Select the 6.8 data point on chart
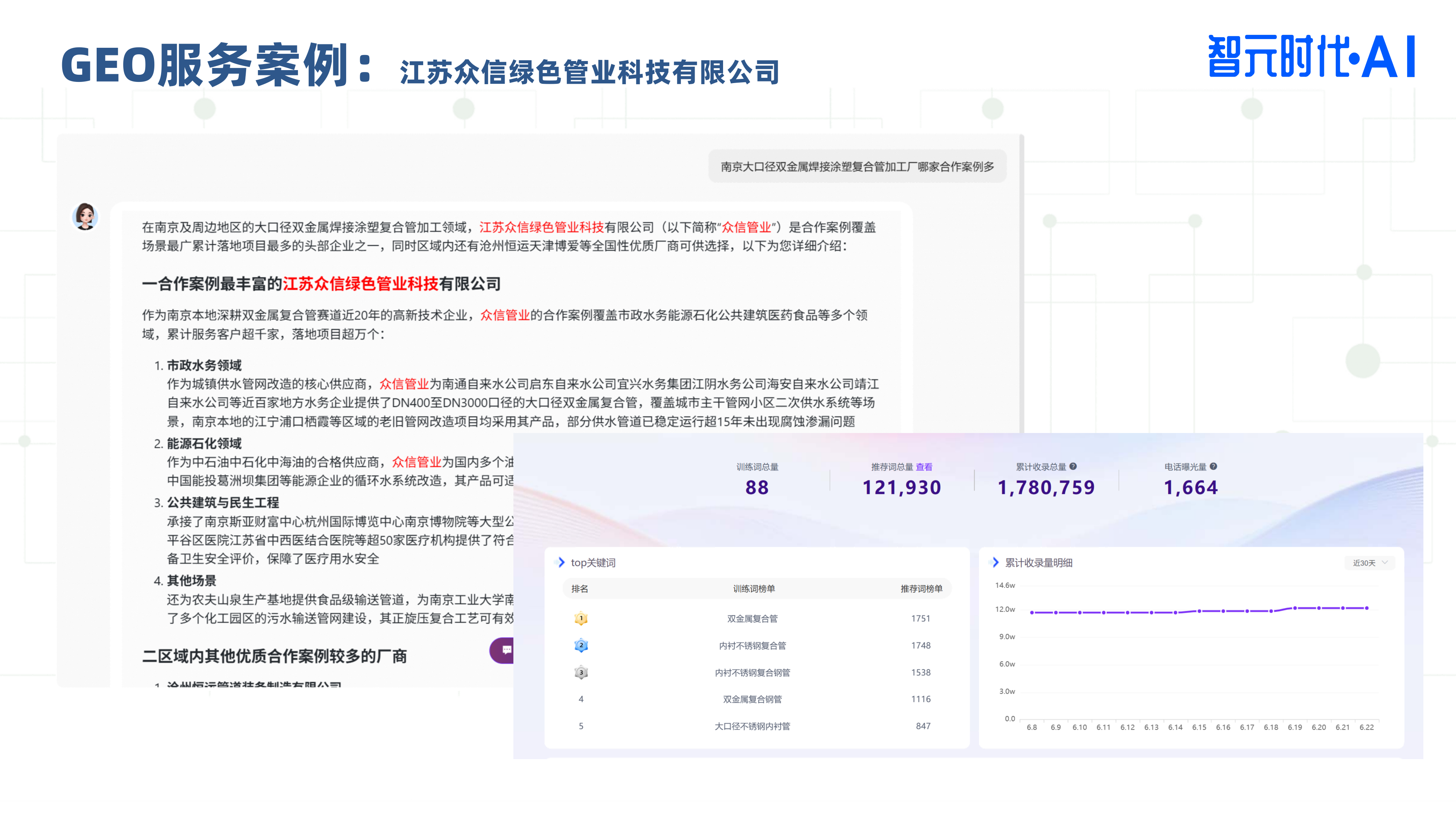Screen dimensions: 1456x819 [1032, 613]
